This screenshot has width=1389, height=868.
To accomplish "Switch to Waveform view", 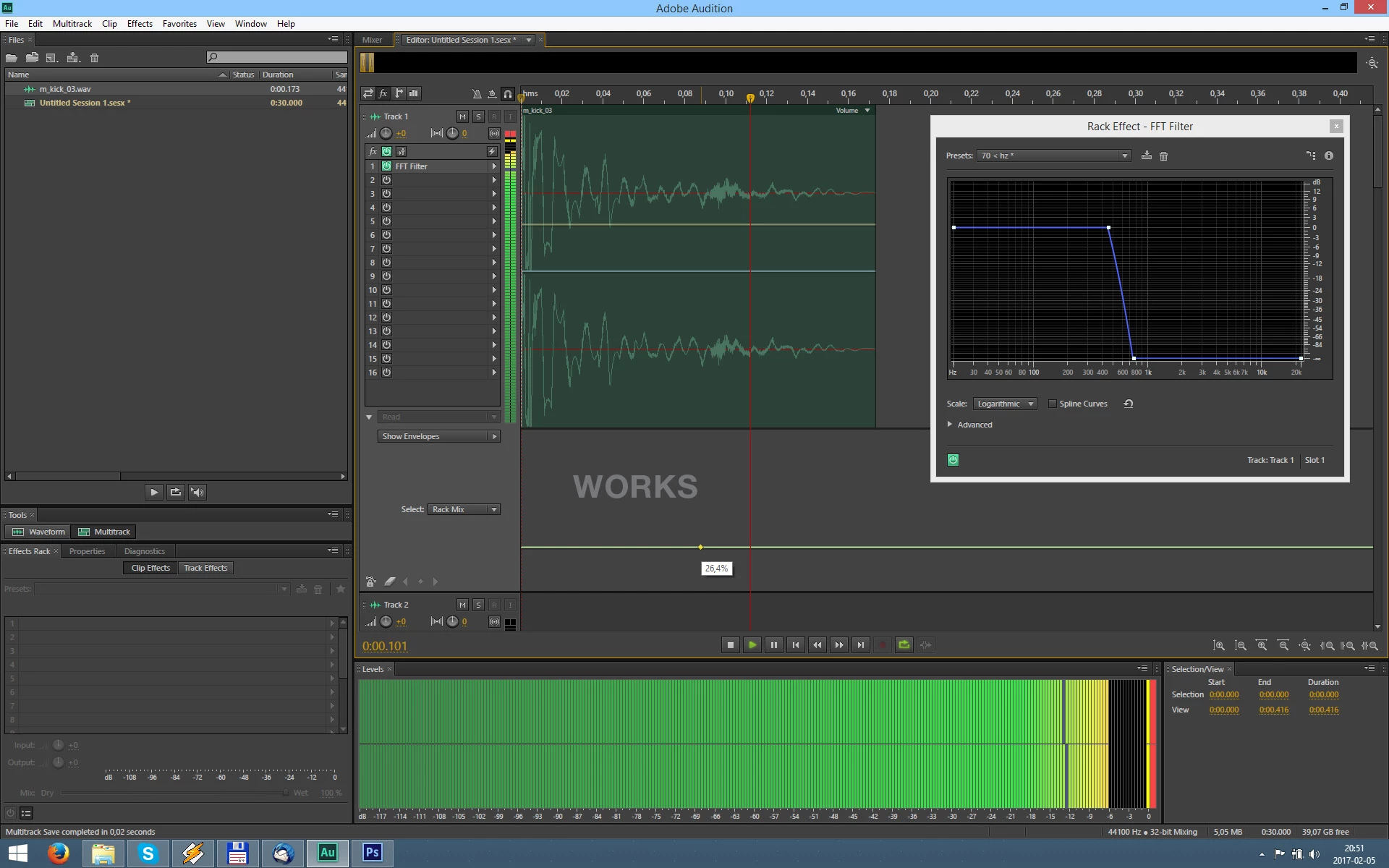I will coord(39,532).
